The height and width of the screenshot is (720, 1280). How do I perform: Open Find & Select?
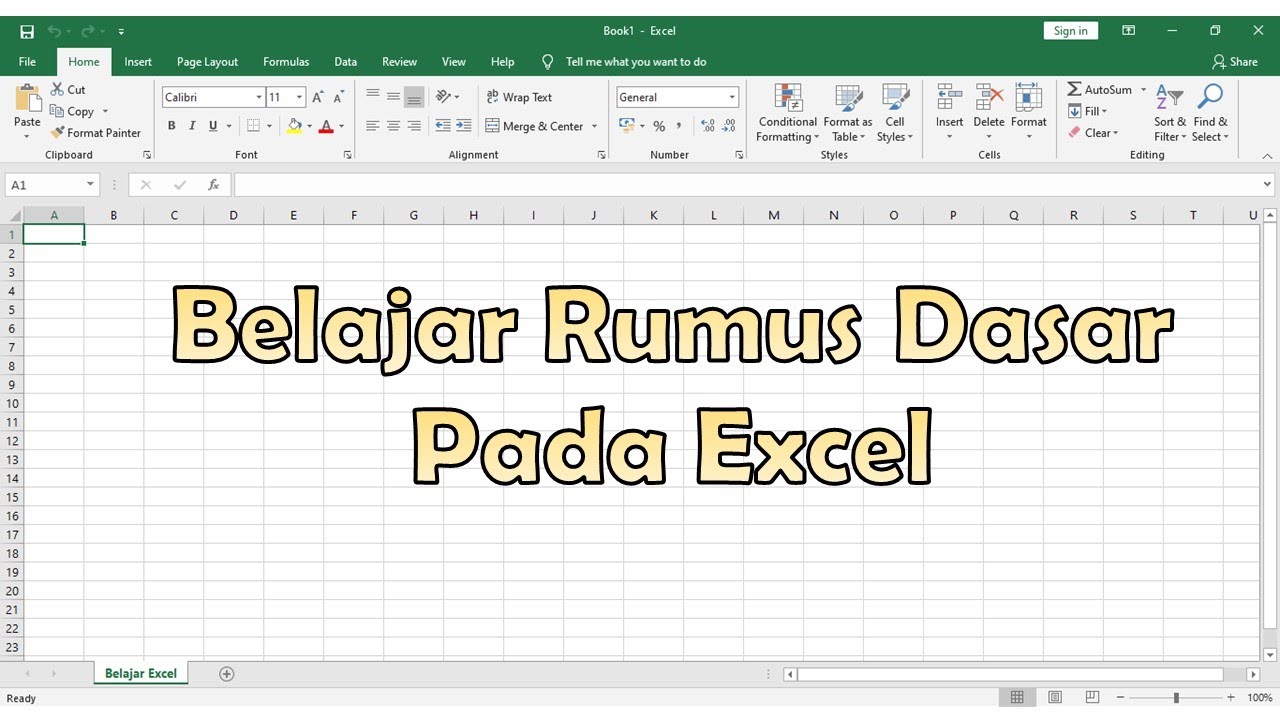1210,112
